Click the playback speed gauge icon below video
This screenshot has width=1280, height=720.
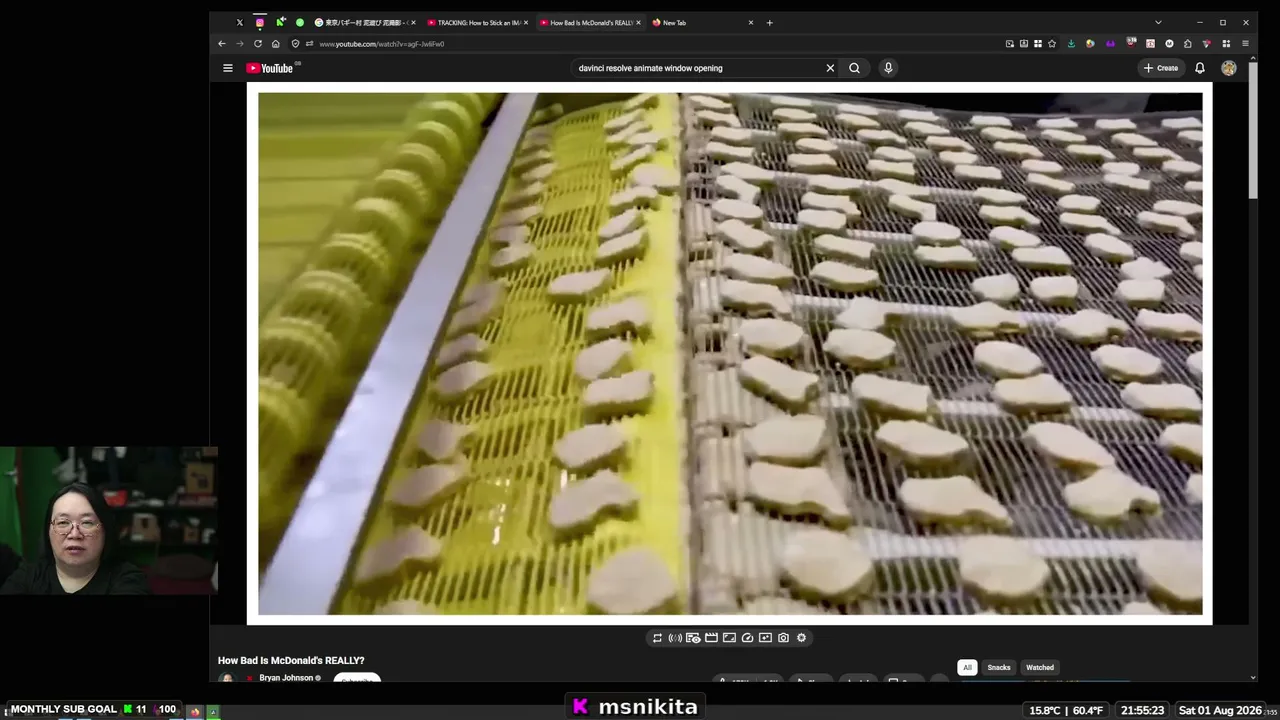(747, 638)
